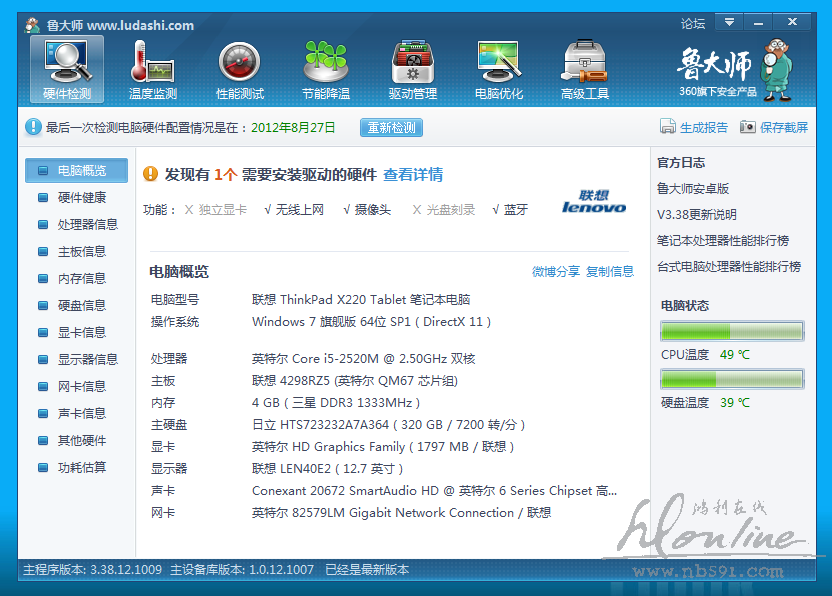
Task: Click the 微博分享 weibo share link
Action: [556, 272]
